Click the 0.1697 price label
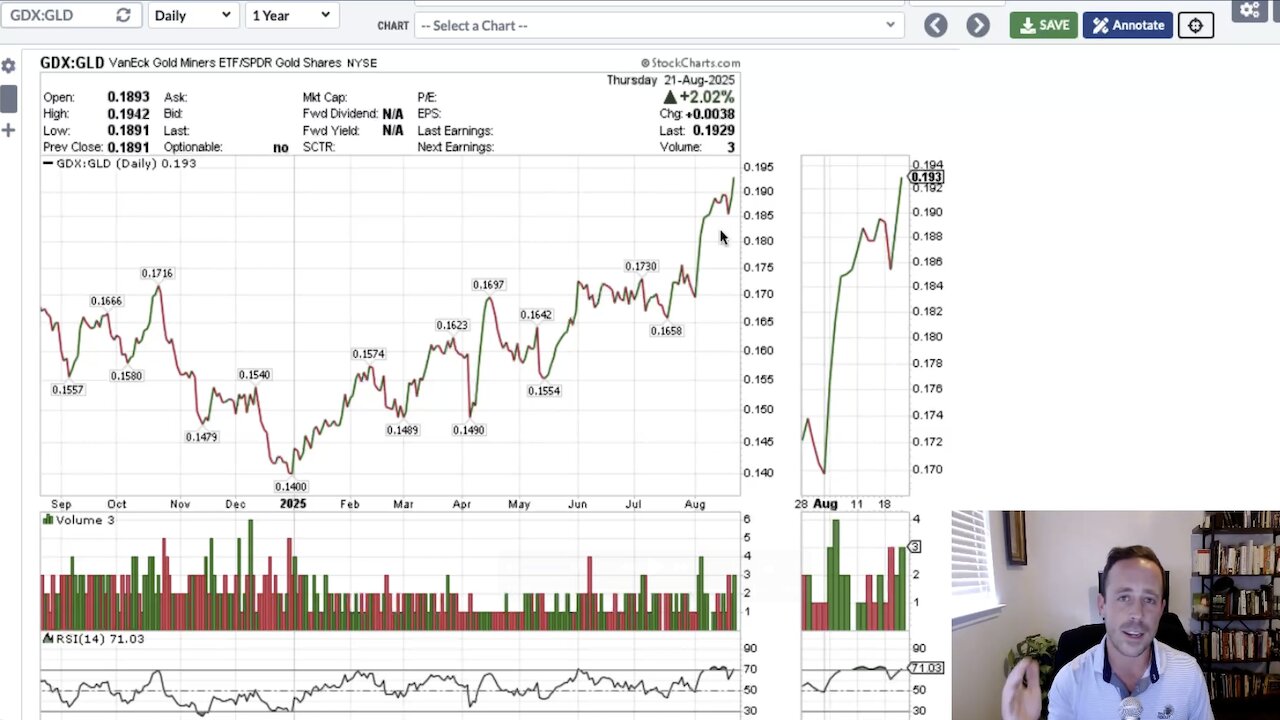 [x=489, y=285]
